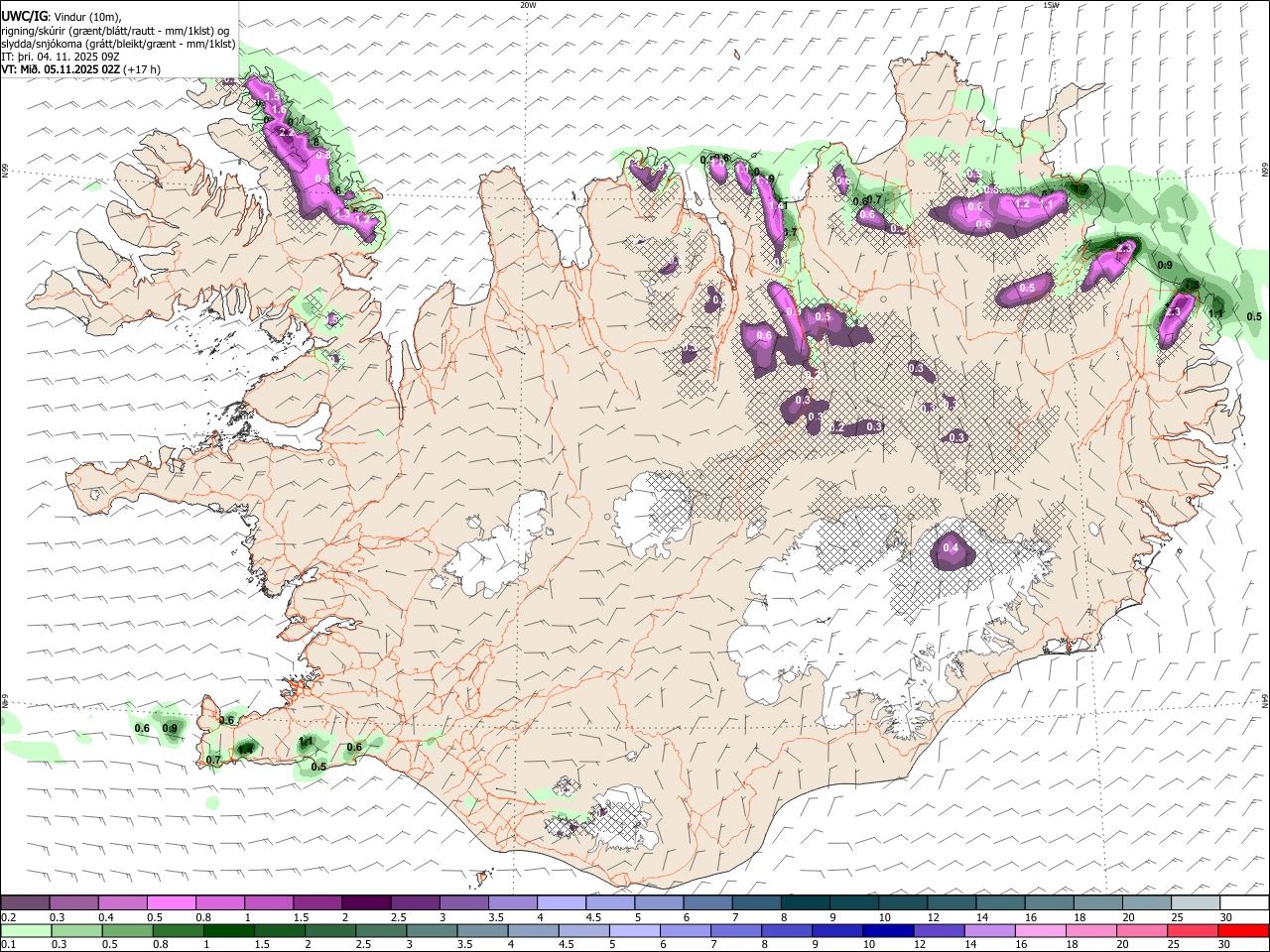Select the dark mauve swatch labeled 0.2

coord(25,903)
